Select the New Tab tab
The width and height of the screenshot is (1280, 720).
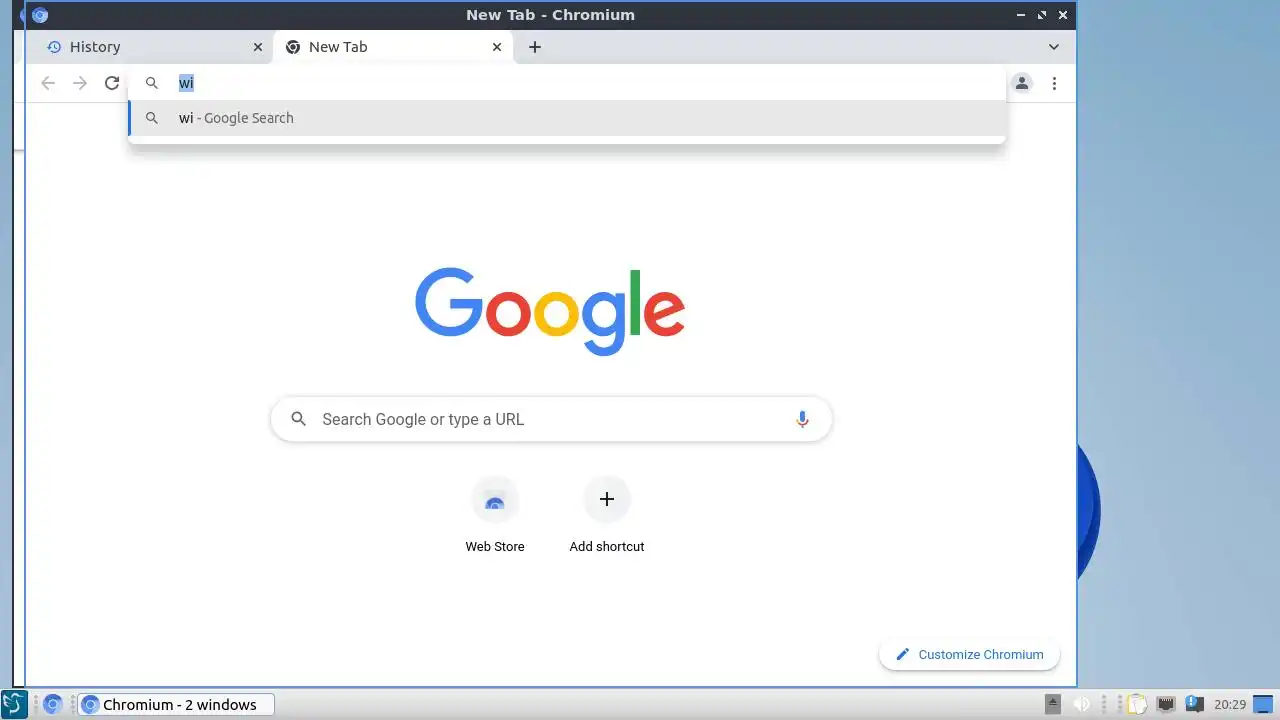(392, 47)
